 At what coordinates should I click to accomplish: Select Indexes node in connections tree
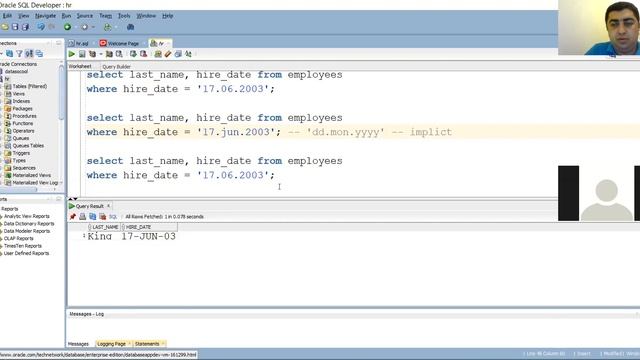pos(21,101)
